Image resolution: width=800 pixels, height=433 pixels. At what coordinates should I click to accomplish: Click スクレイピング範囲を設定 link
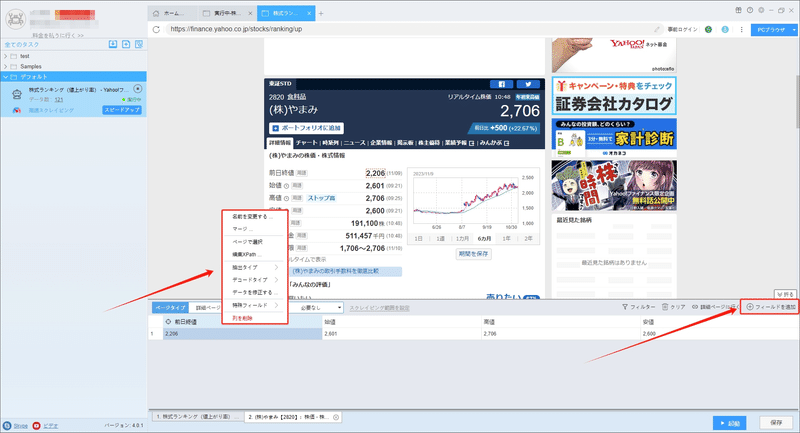(379, 308)
